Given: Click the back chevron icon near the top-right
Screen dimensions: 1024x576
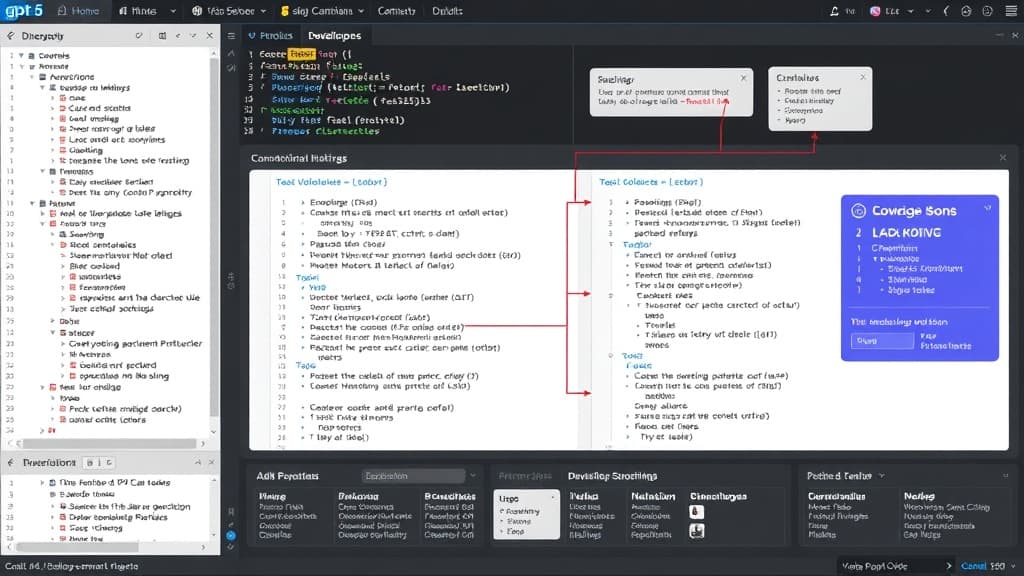Looking at the screenshot, I should (946, 11).
